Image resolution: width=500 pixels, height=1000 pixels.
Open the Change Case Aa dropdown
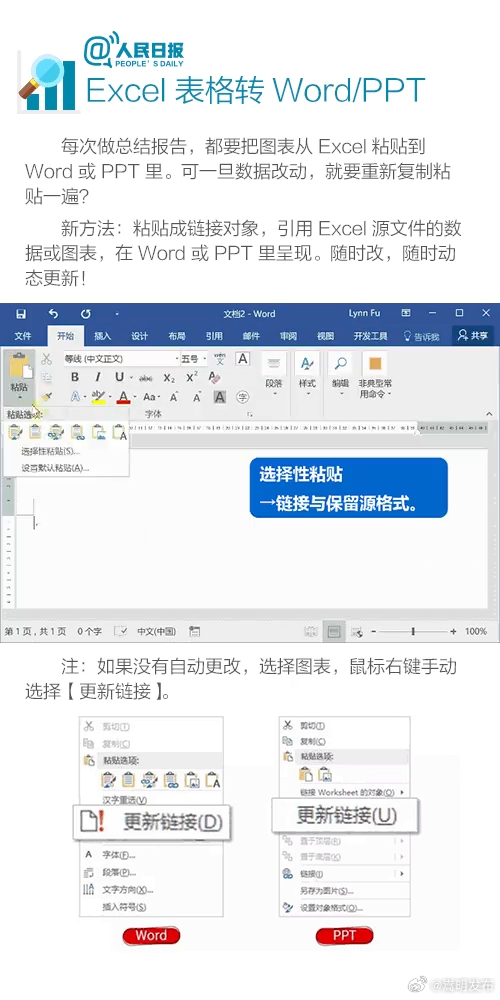point(150,397)
